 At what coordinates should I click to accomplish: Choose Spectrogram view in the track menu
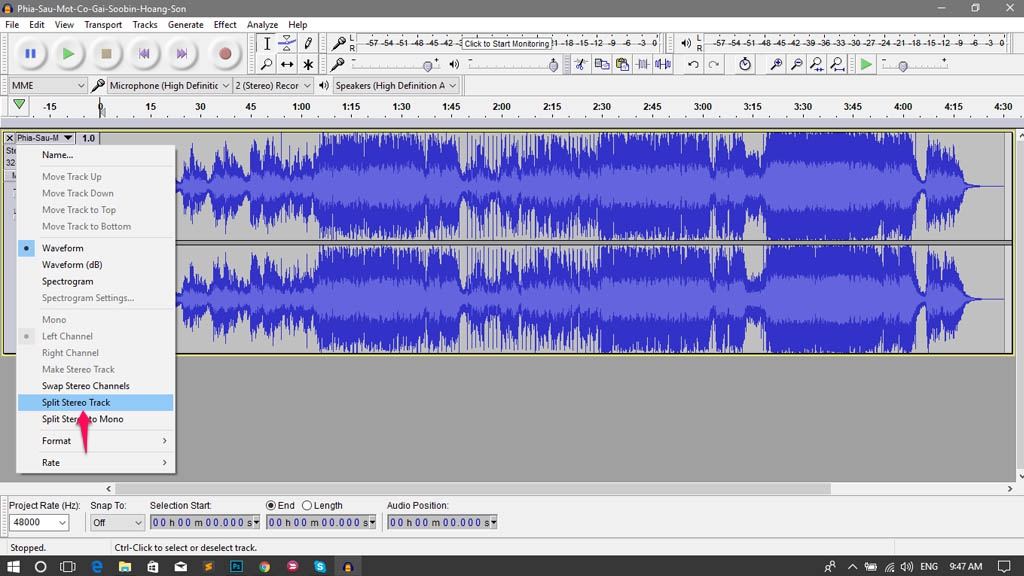(x=67, y=282)
